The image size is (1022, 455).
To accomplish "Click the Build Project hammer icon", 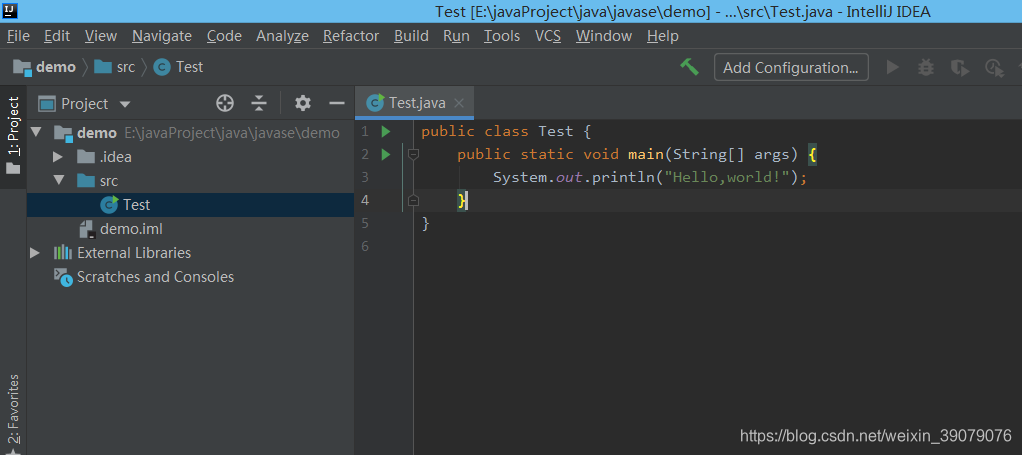I will [689, 66].
